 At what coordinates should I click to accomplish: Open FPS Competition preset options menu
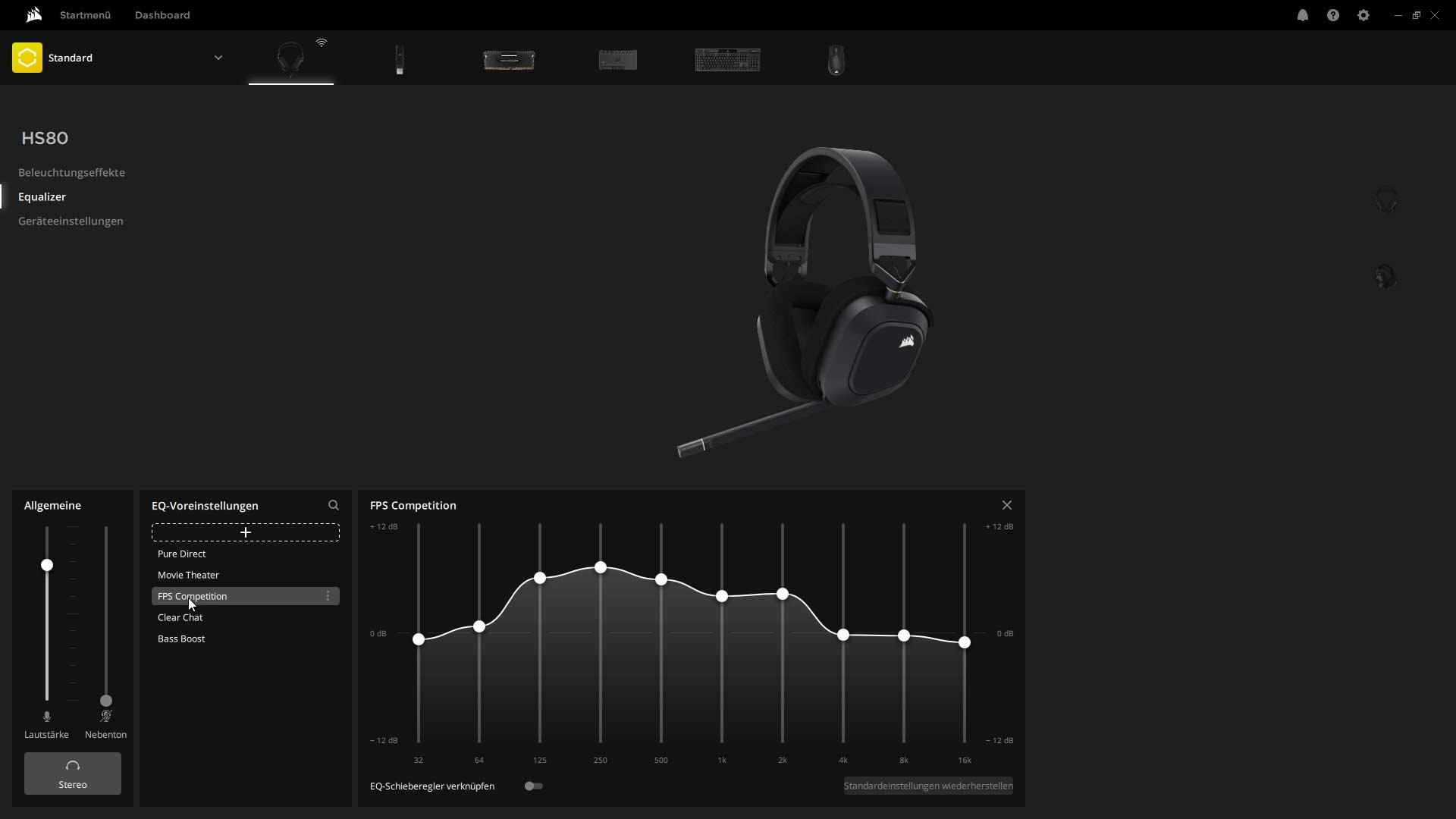tap(328, 596)
